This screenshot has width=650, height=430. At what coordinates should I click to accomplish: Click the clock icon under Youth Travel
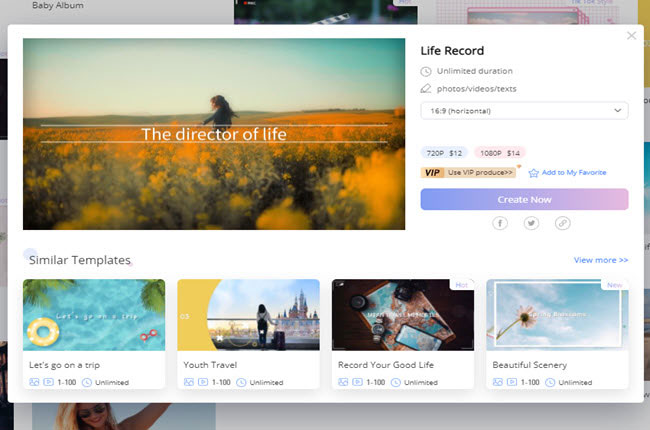(x=241, y=382)
